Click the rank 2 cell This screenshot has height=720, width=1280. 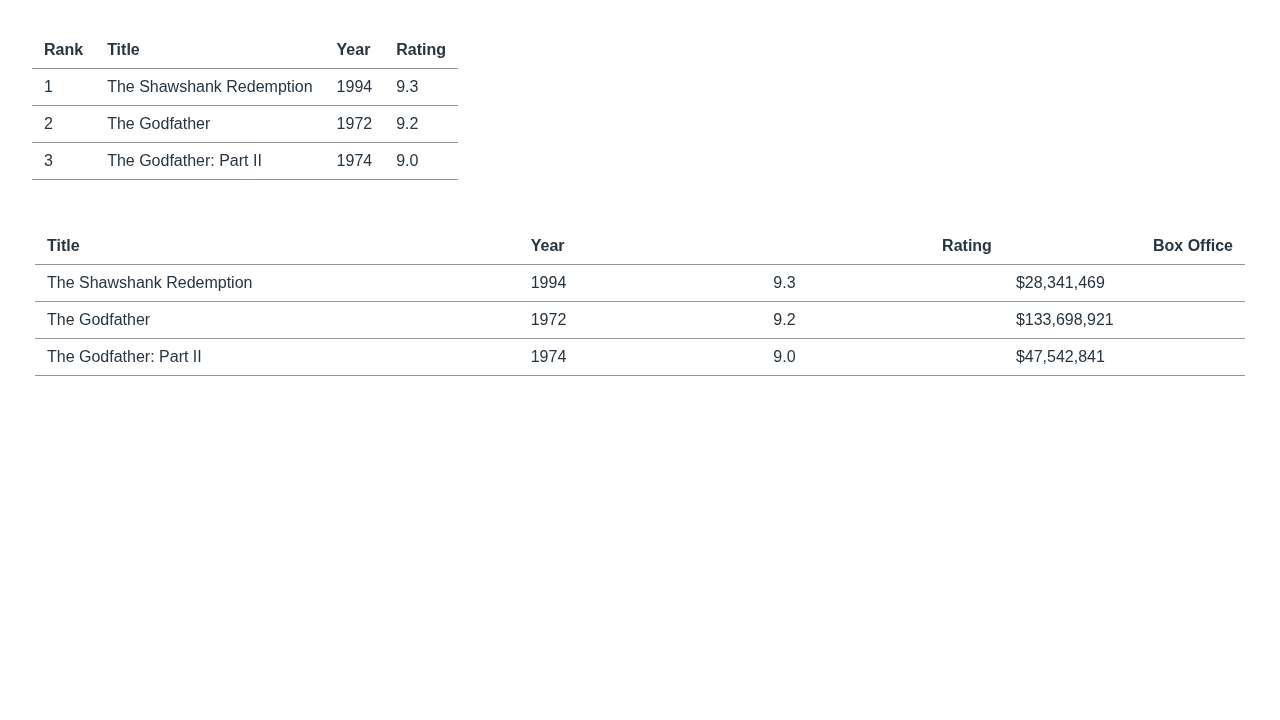49,124
